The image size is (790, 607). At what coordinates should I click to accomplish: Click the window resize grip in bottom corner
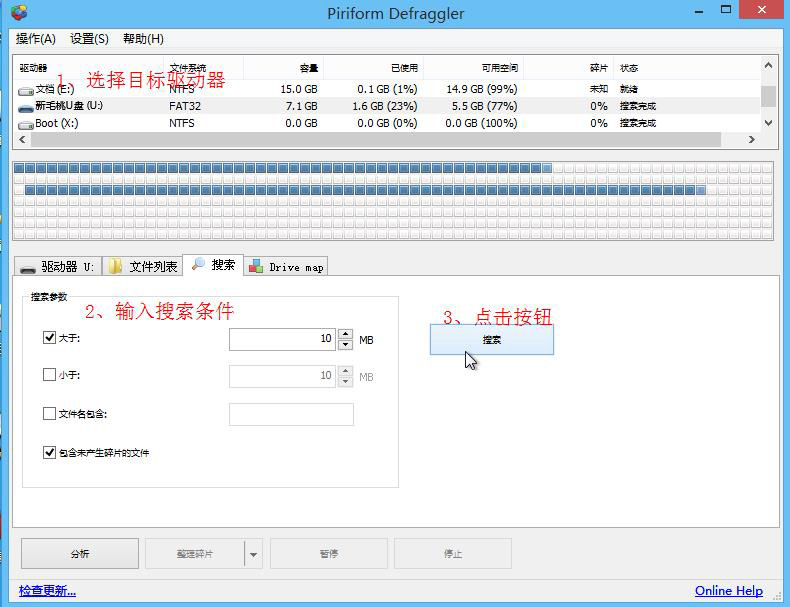[x=776, y=597]
